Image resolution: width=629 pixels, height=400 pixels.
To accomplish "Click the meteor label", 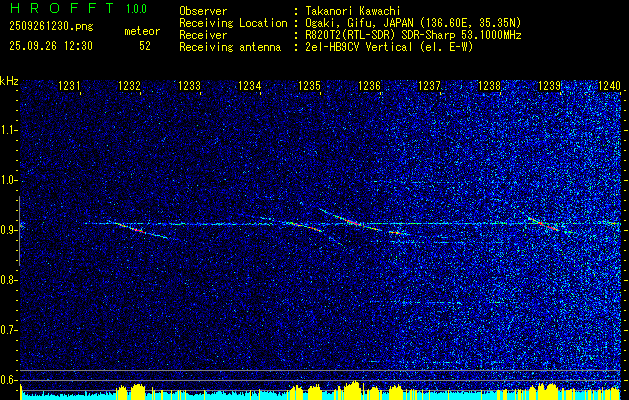I will 142,31.
